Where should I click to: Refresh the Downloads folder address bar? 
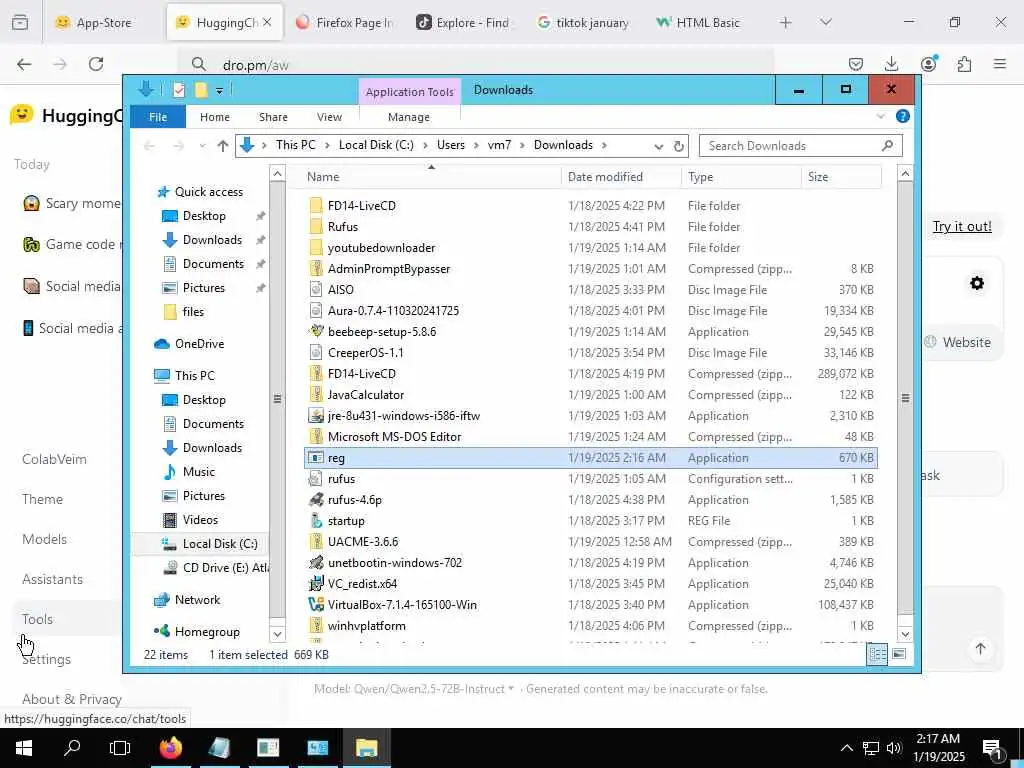point(679,146)
